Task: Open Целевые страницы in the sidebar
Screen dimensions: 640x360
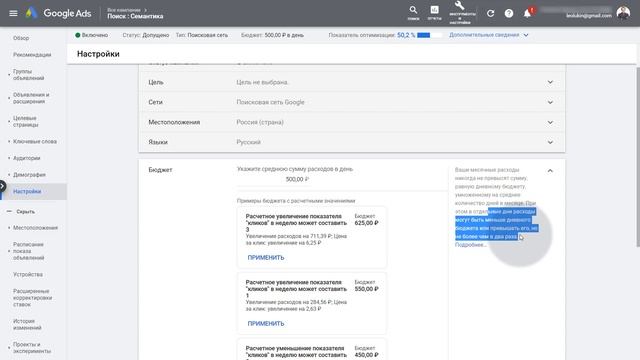Action: pyautogui.click(x=25, y=121)
